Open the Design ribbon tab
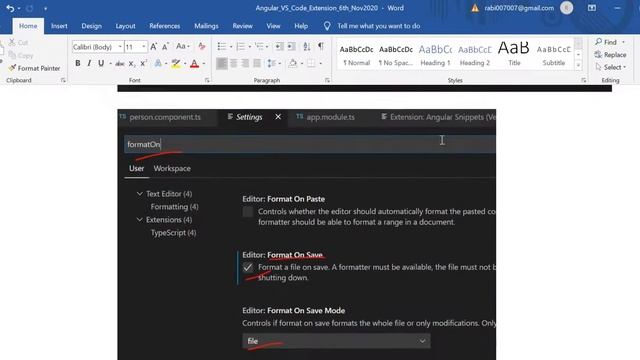This screenshot has width=640, height=360. [91, 26]
